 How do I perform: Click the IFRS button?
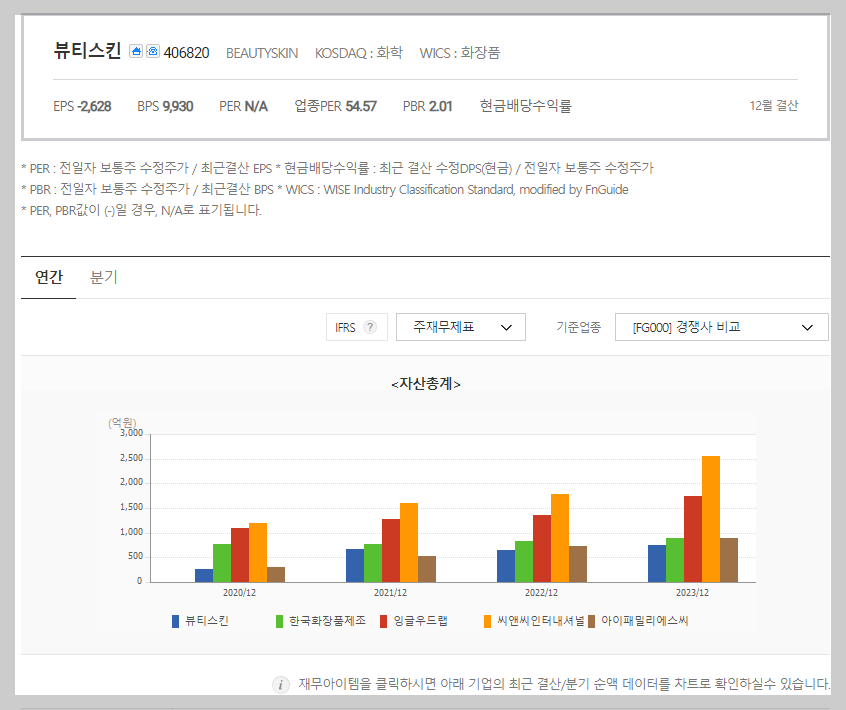(x=357, y=327)
